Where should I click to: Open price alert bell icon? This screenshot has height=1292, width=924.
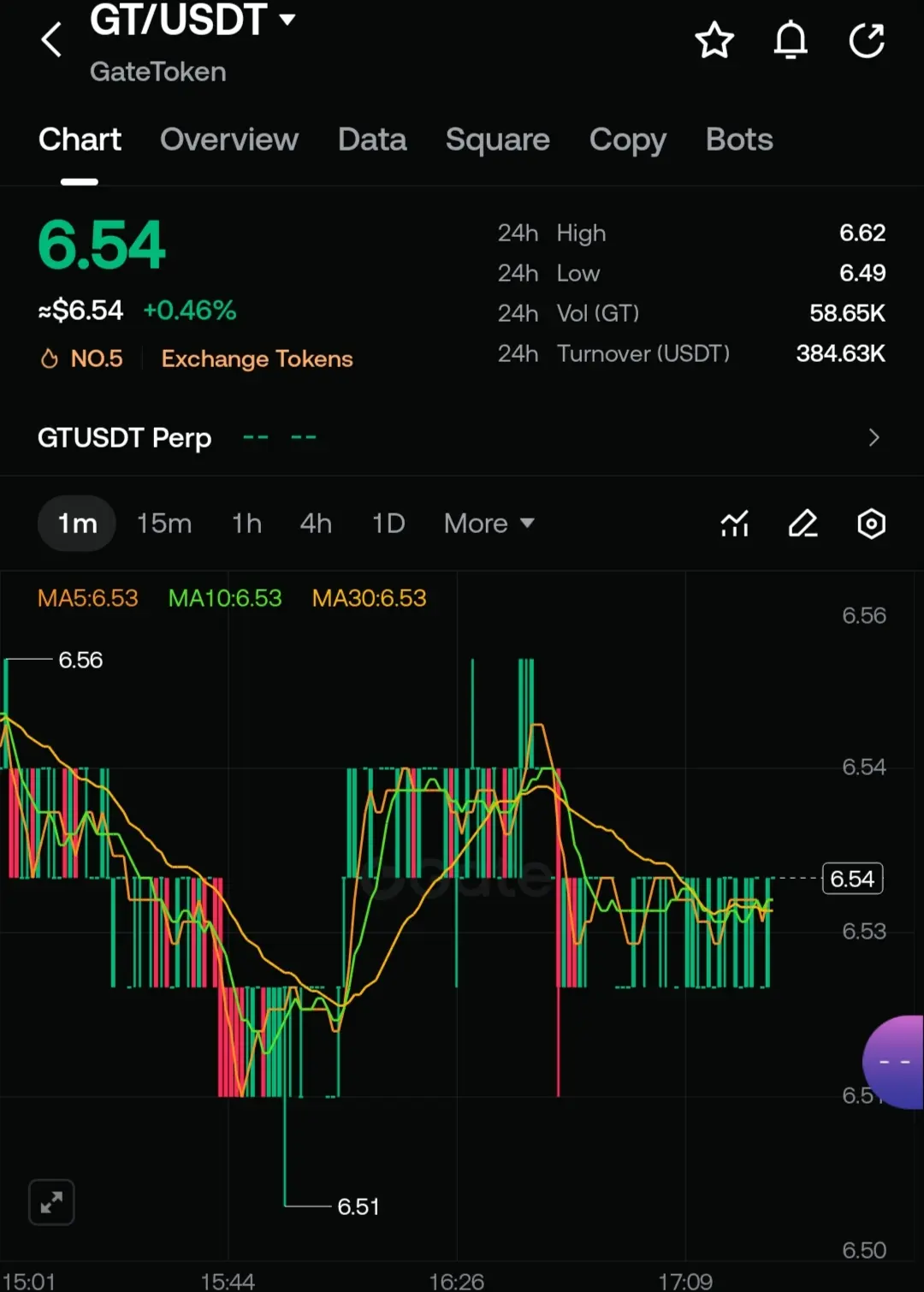coord(791,40)
